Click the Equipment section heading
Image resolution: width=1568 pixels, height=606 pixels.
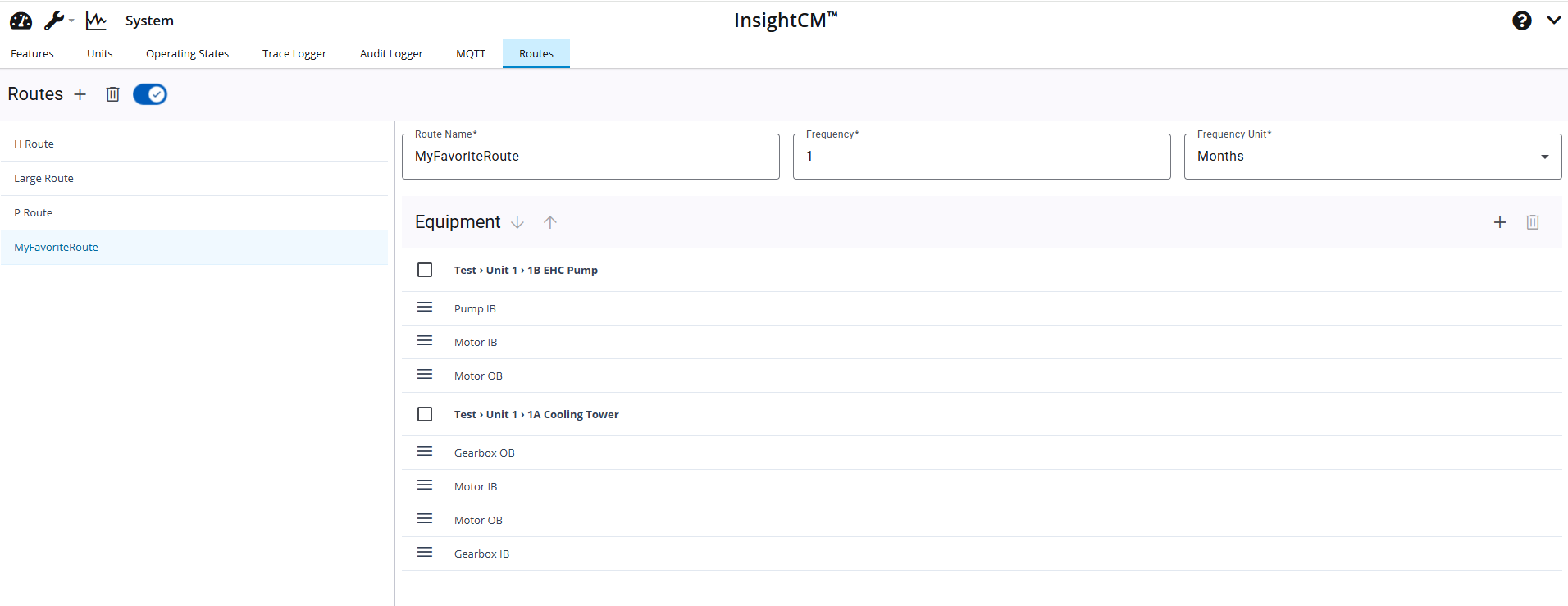[x=458, y=222]
